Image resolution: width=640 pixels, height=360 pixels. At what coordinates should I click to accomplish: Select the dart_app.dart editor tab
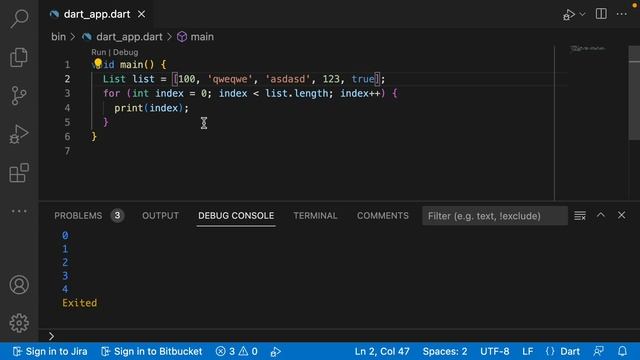point(97,14)
